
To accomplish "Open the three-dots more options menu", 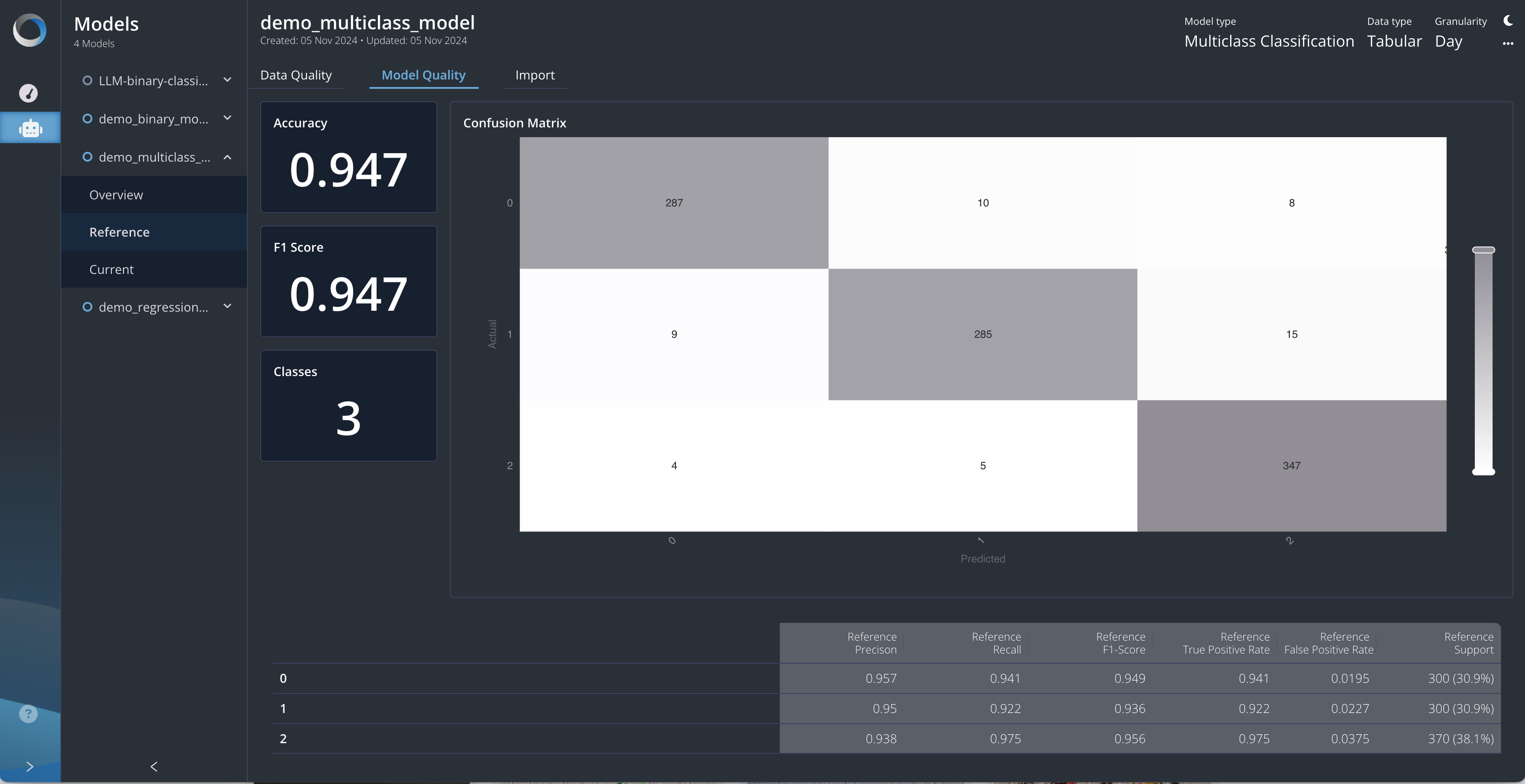I will 1508,43.
